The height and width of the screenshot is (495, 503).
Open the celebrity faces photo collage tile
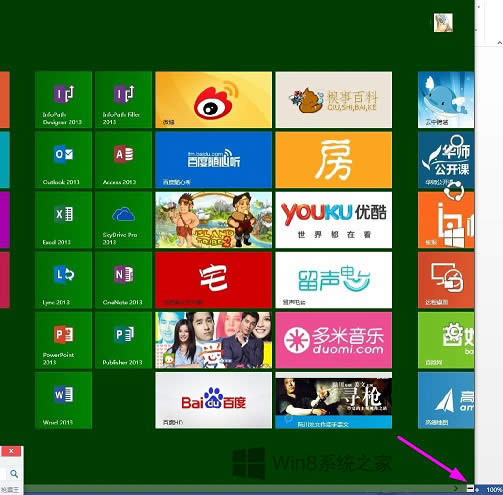[x=214, y=340]
